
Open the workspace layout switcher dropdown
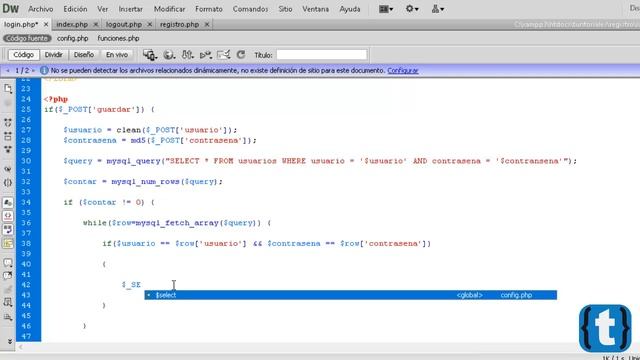(x=386, y=9)
